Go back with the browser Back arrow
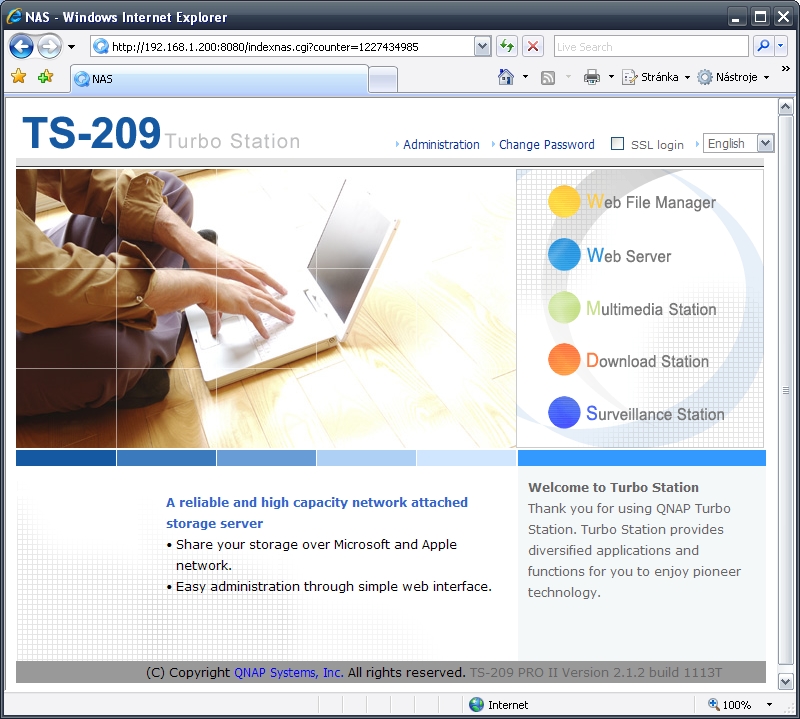This screenshot has height=719, width=800. [21, 47]
